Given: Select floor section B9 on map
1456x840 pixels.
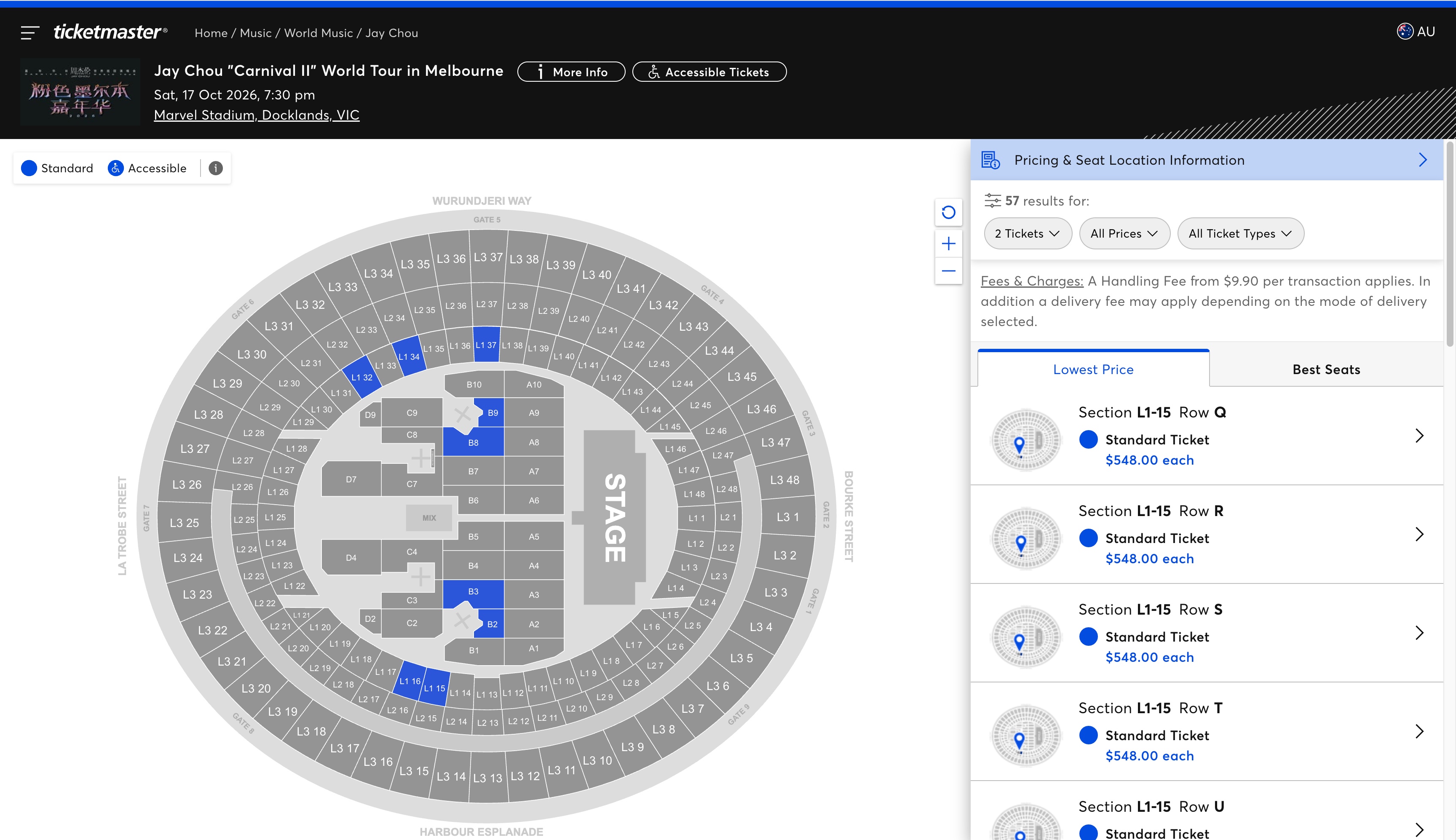Looking at the screenshot, I should coord(492,412).
